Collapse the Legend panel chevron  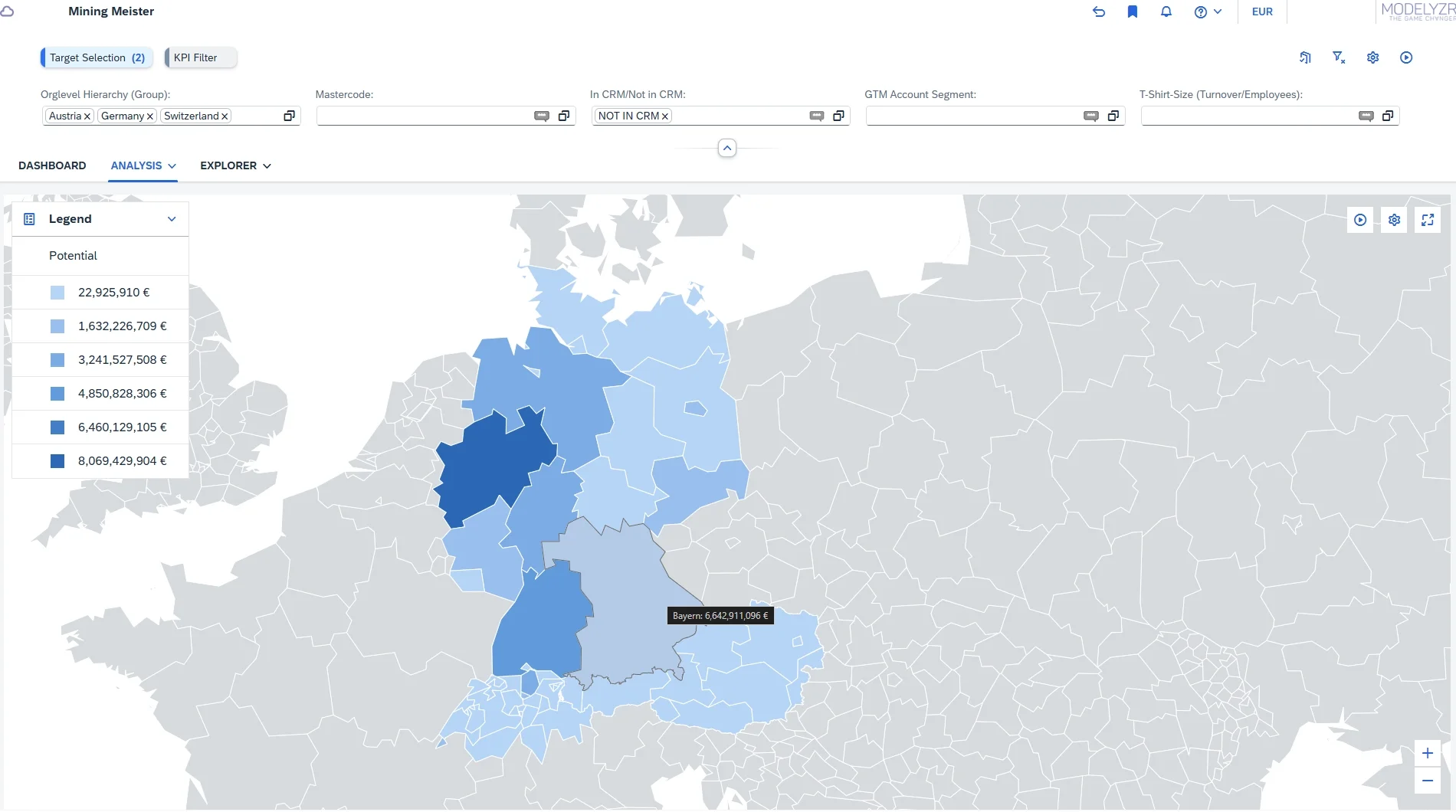(172, 219)
